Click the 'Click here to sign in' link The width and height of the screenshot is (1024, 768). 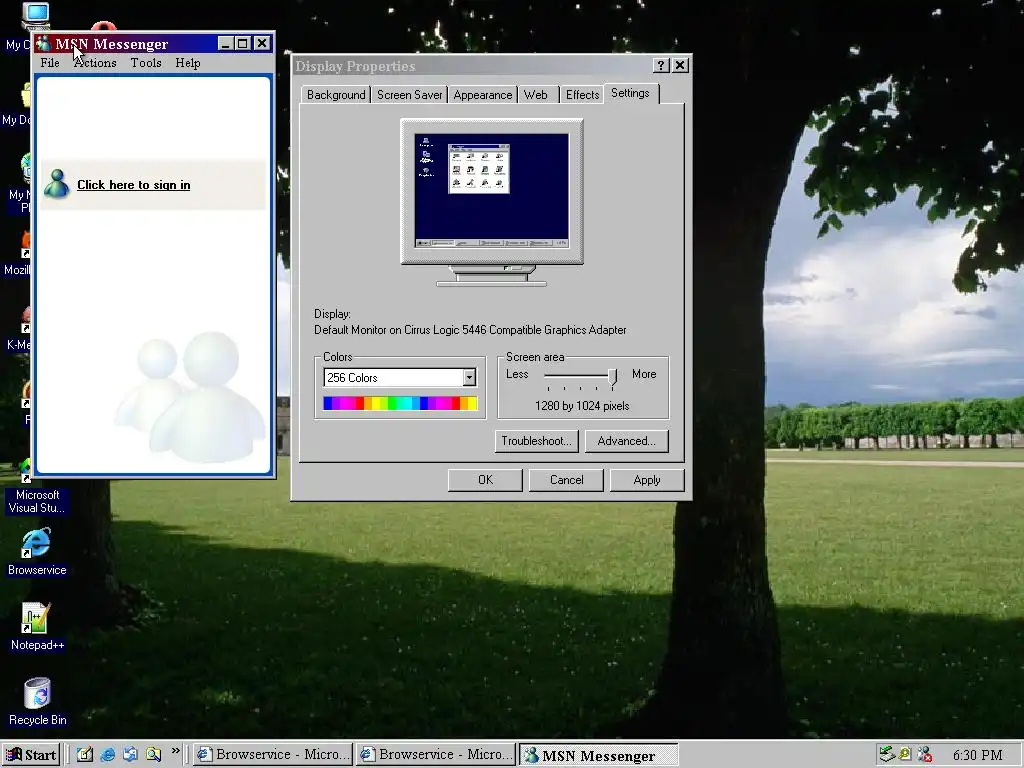134,185
